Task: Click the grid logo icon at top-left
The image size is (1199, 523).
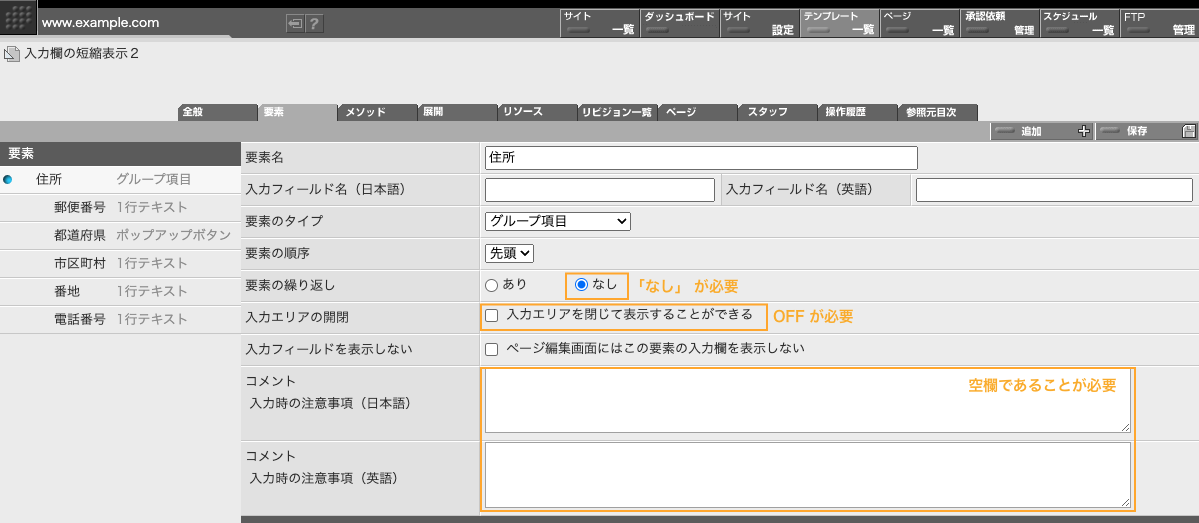Action: click(19, 19)
